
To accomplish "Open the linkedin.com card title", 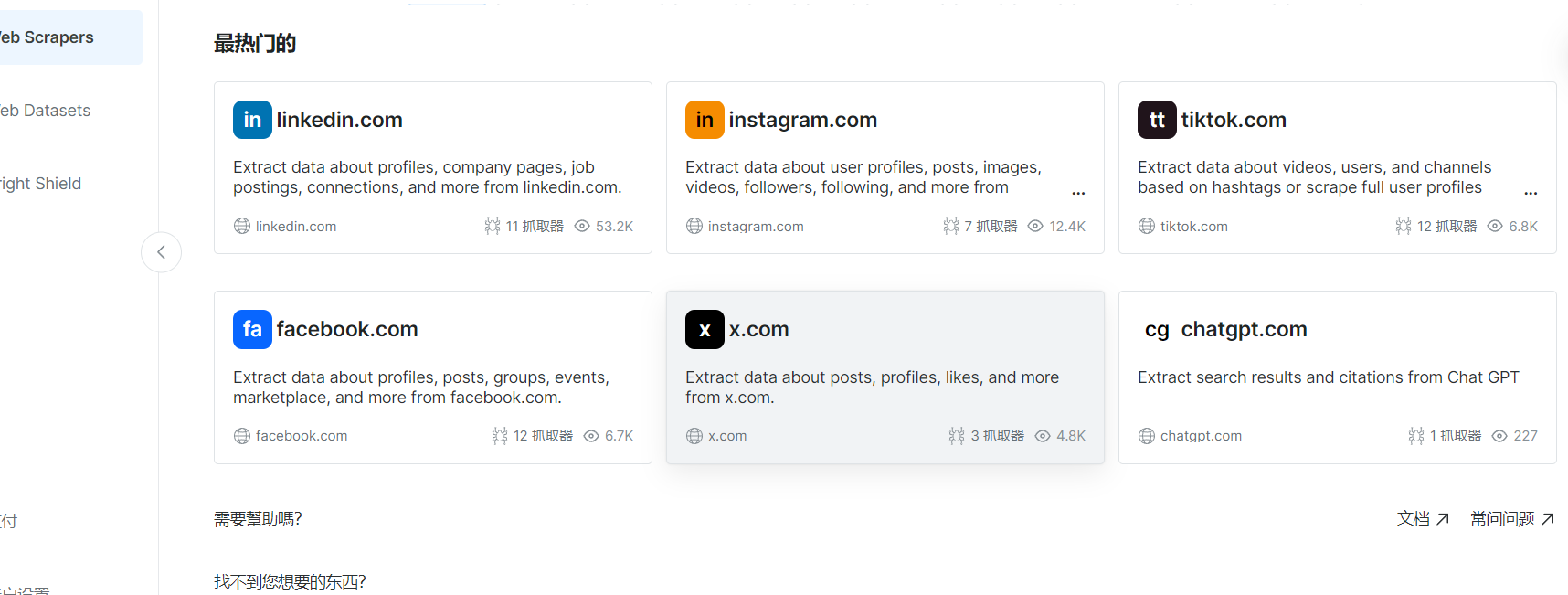I will [339, 120].
